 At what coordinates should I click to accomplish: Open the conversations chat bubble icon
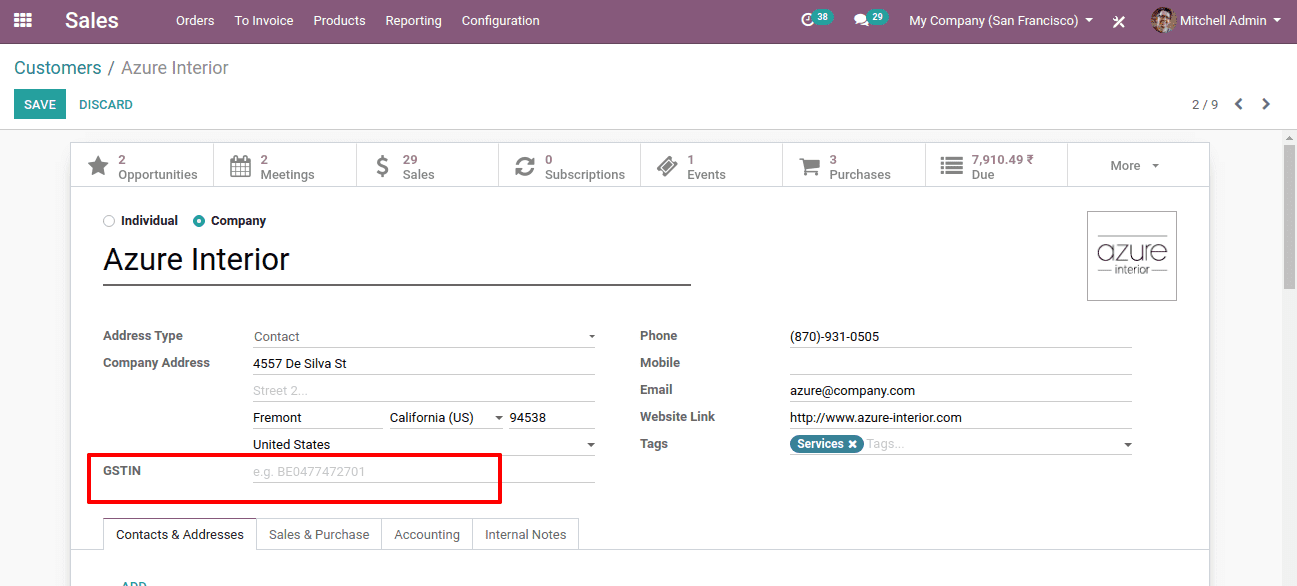[x=861, y=20]
